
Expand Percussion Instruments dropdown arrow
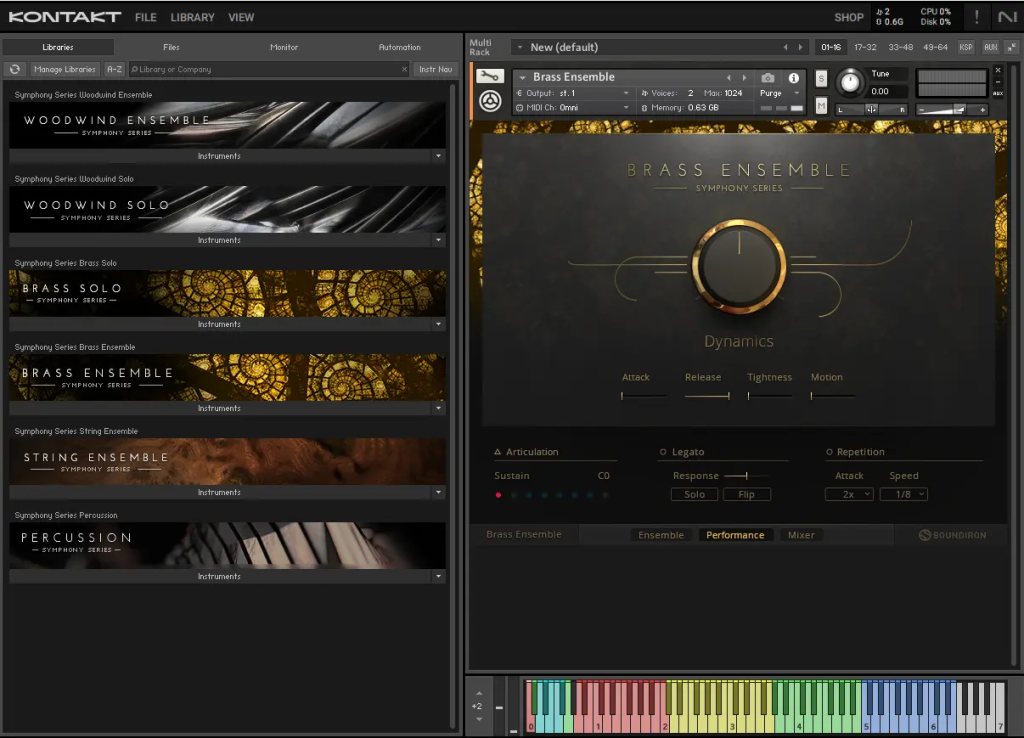click(x=438, y=577)
